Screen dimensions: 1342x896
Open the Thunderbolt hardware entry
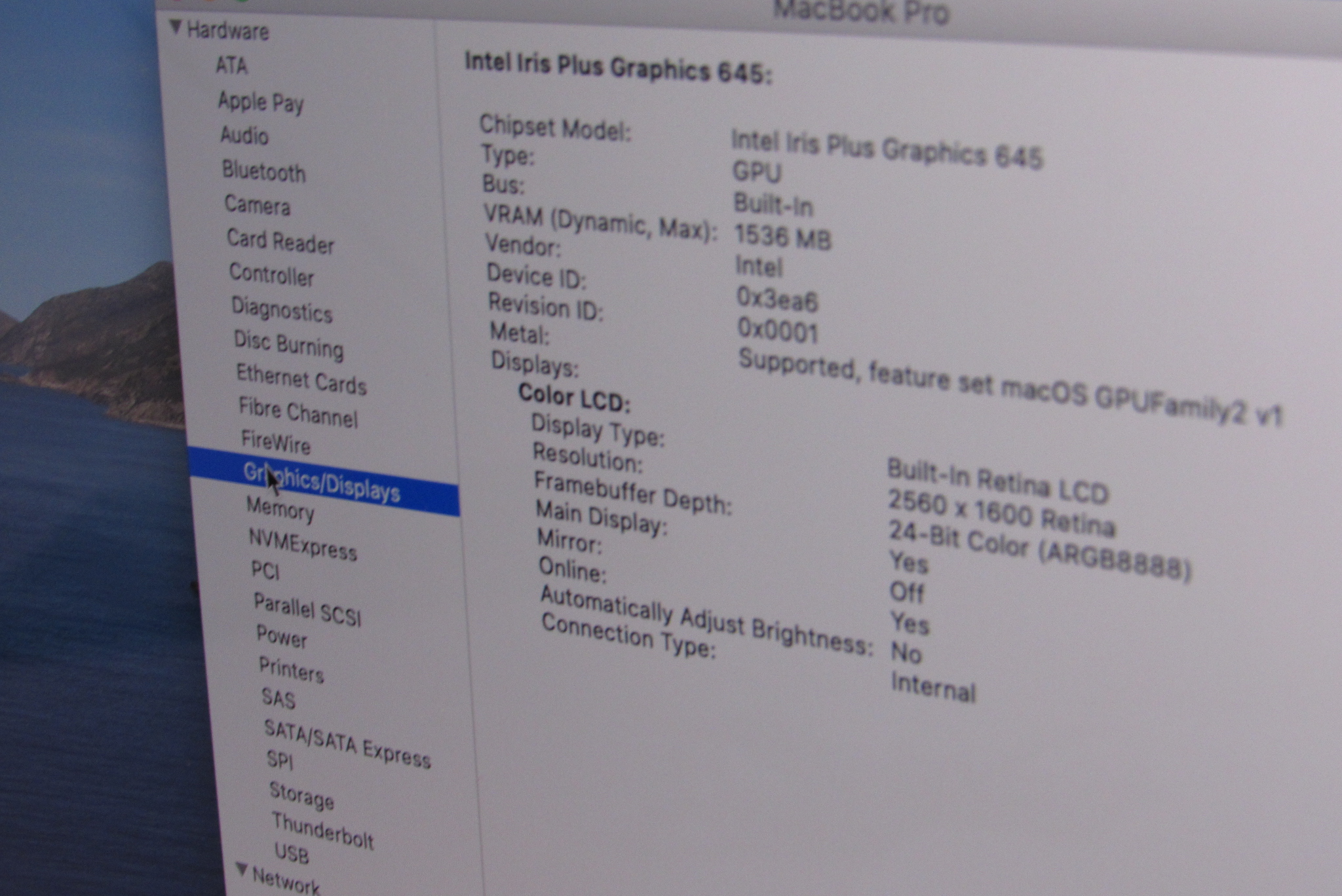[322, 831]
